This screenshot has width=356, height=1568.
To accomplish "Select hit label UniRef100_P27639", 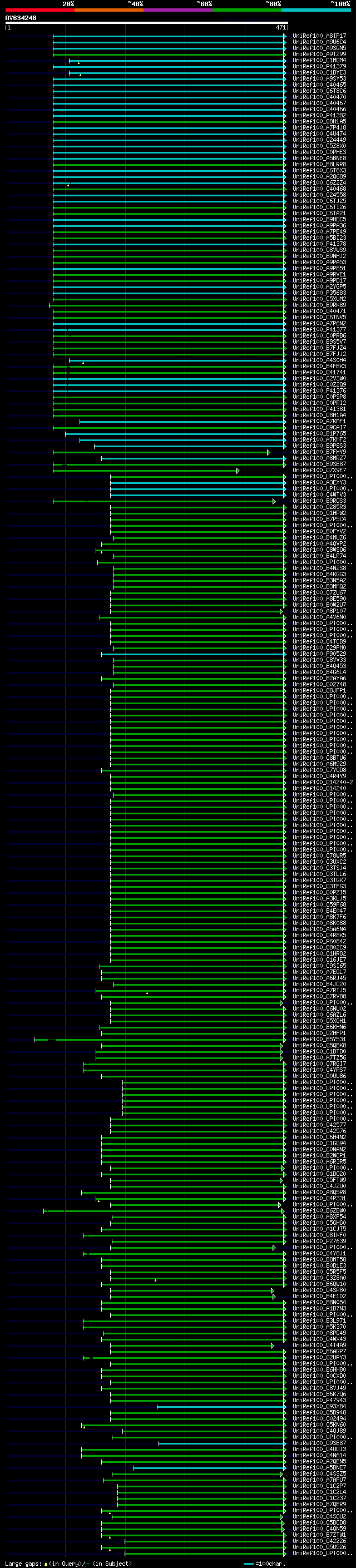I will click(x=319, y=1241).
